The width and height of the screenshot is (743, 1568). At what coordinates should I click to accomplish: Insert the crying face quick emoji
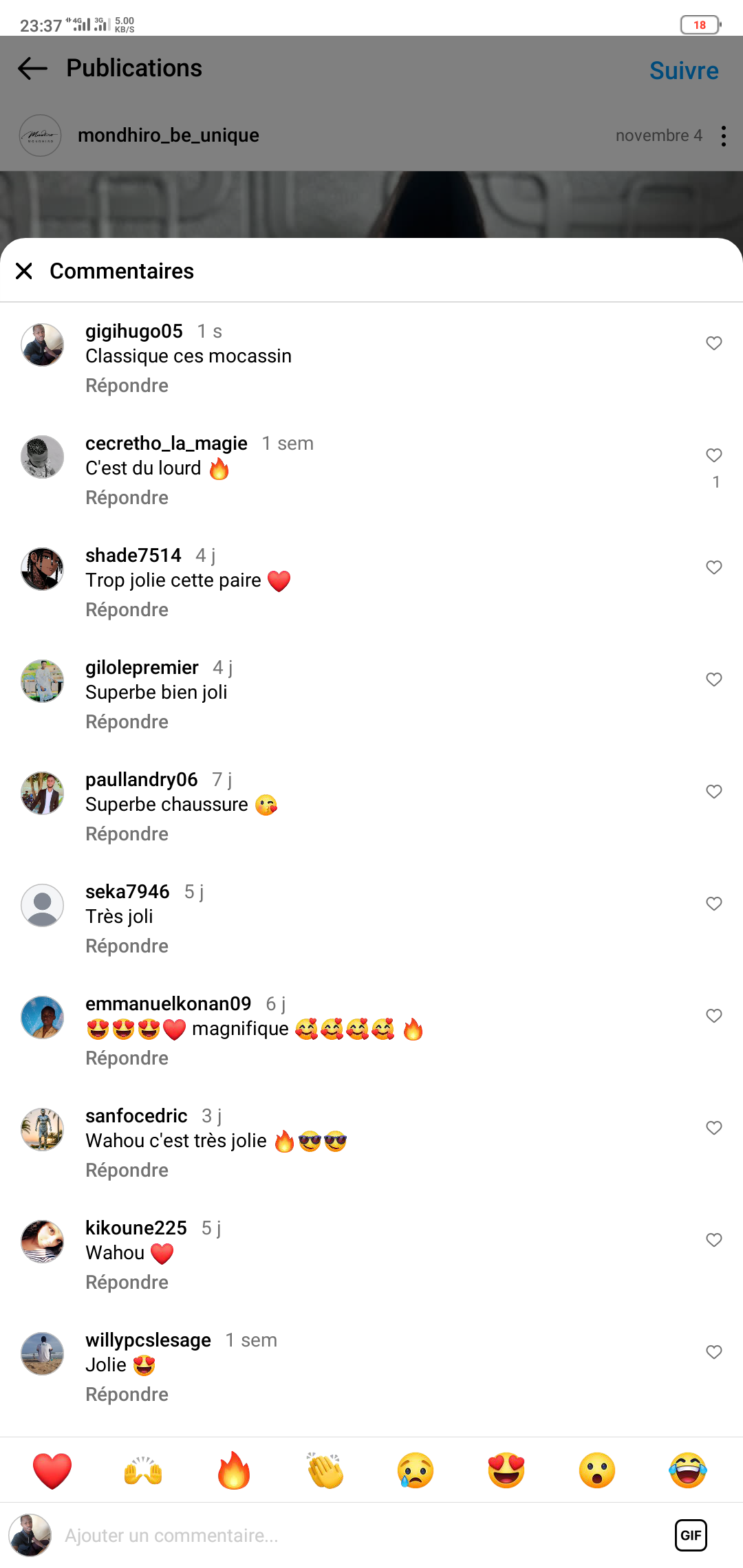416,1470
